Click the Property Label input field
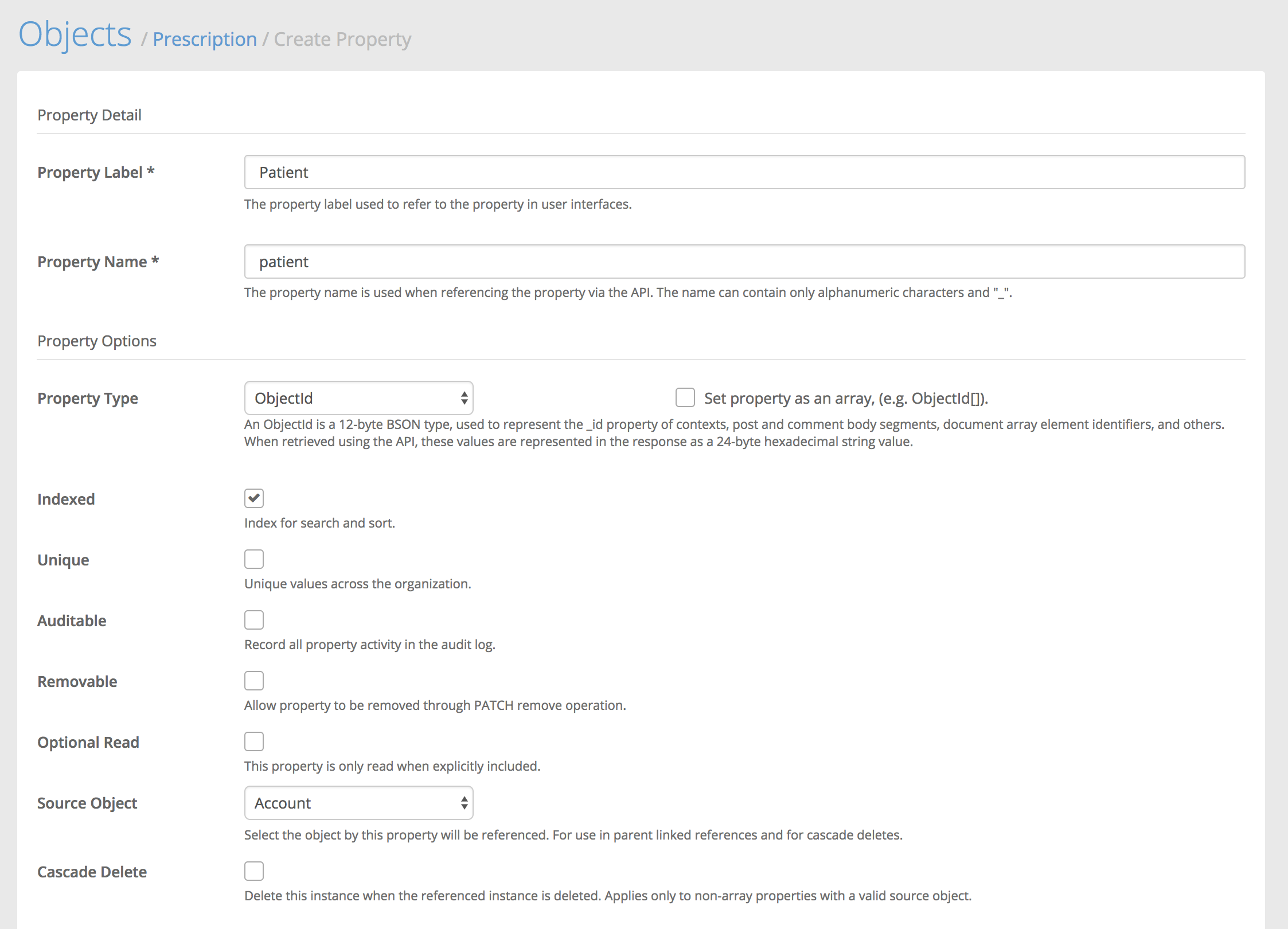1288x929 pixels. tap(744, 172)
